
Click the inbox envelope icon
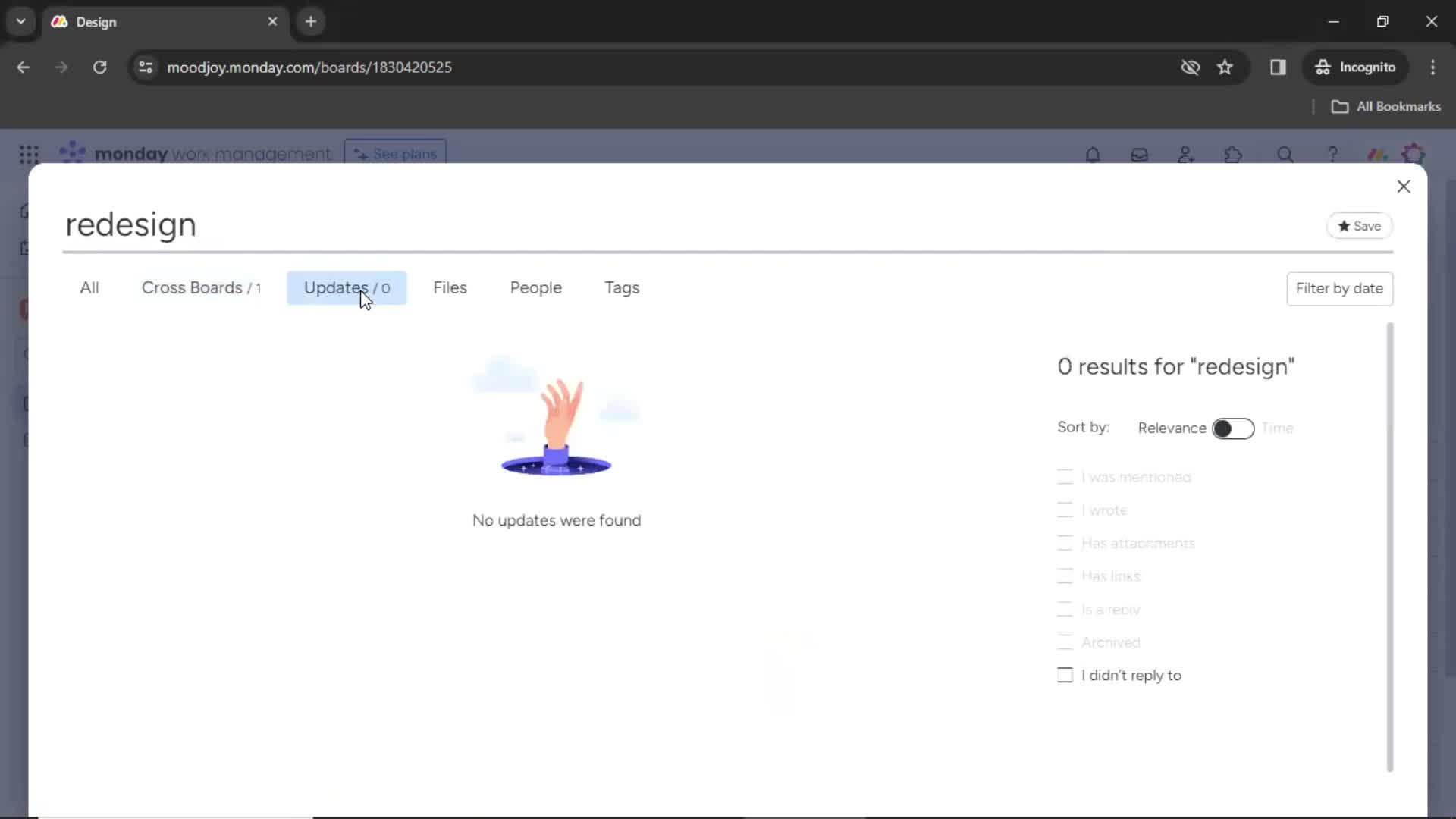click(1140, 154)
